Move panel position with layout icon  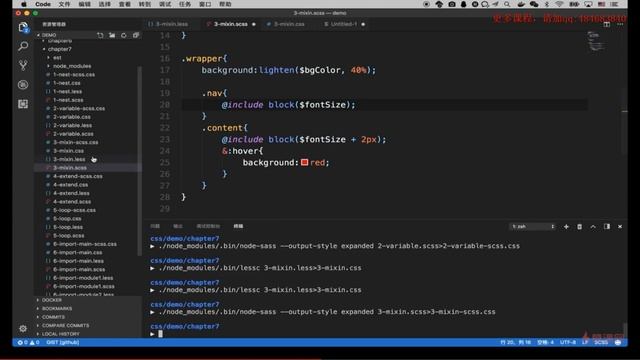[607, 227]
